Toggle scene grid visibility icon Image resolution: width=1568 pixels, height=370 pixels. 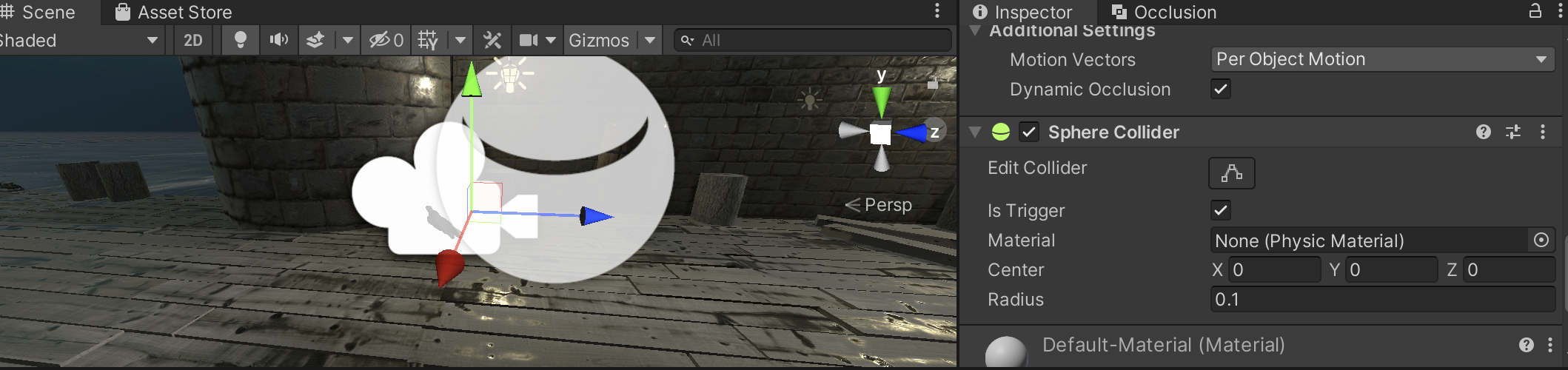click(428, 40)
